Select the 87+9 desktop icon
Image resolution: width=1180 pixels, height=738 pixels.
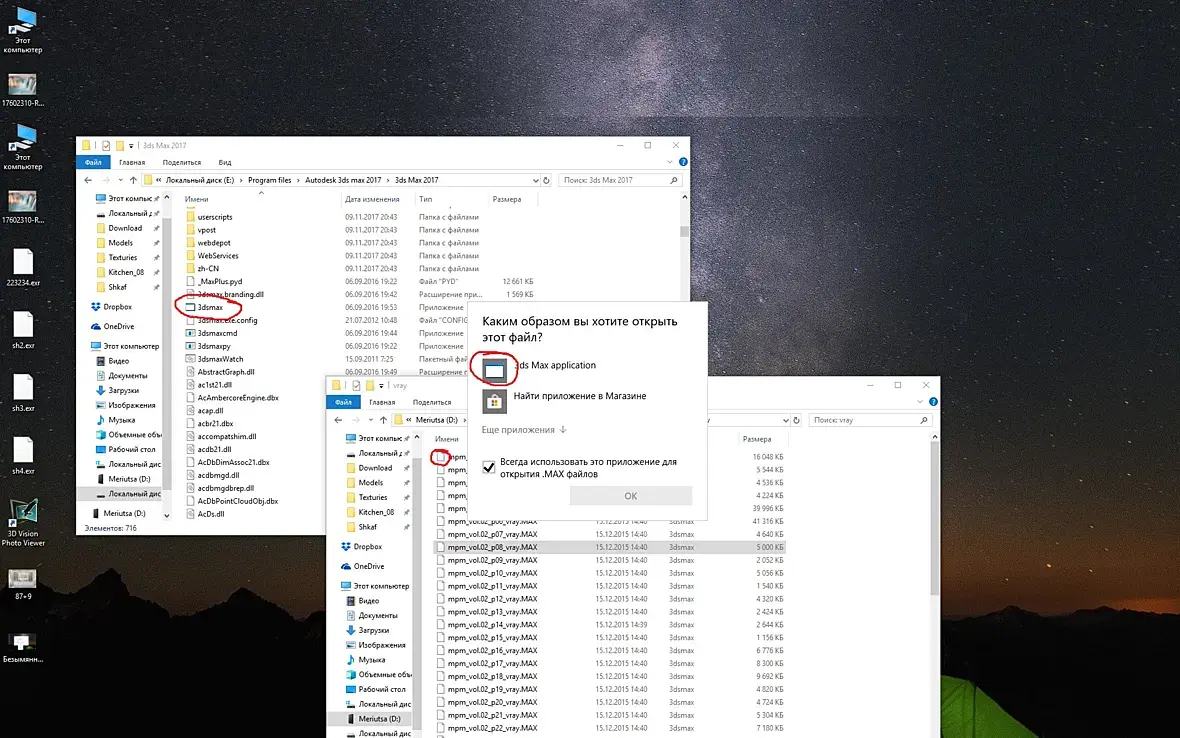pos(23,584)
